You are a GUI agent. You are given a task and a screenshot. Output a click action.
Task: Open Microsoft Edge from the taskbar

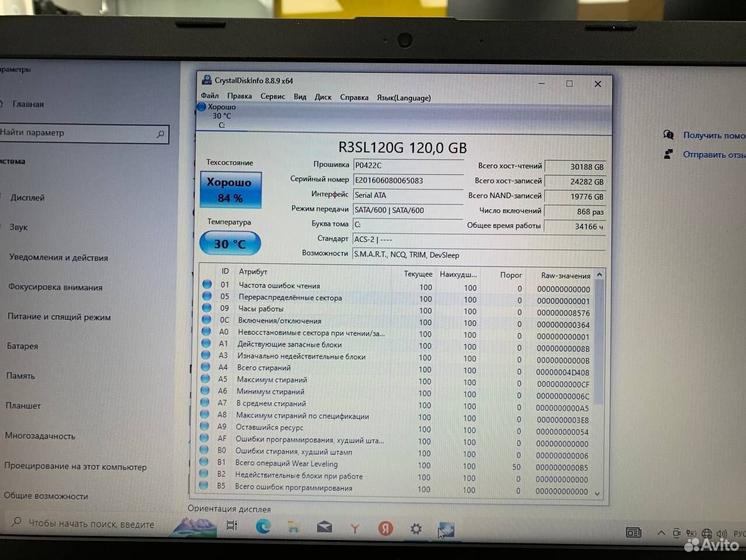click(263, 526)
